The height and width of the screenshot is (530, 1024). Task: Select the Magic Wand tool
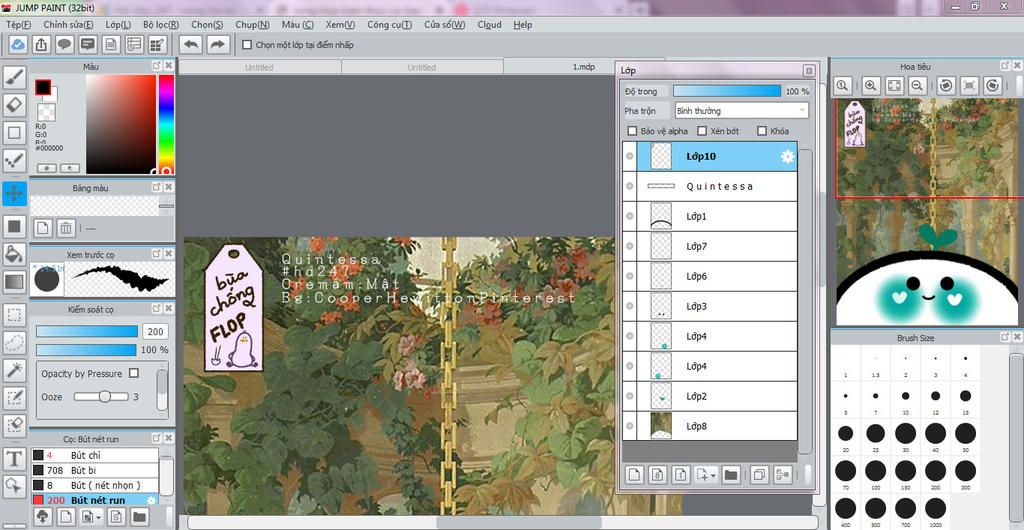pyautogui.click(x=14, y=370)
